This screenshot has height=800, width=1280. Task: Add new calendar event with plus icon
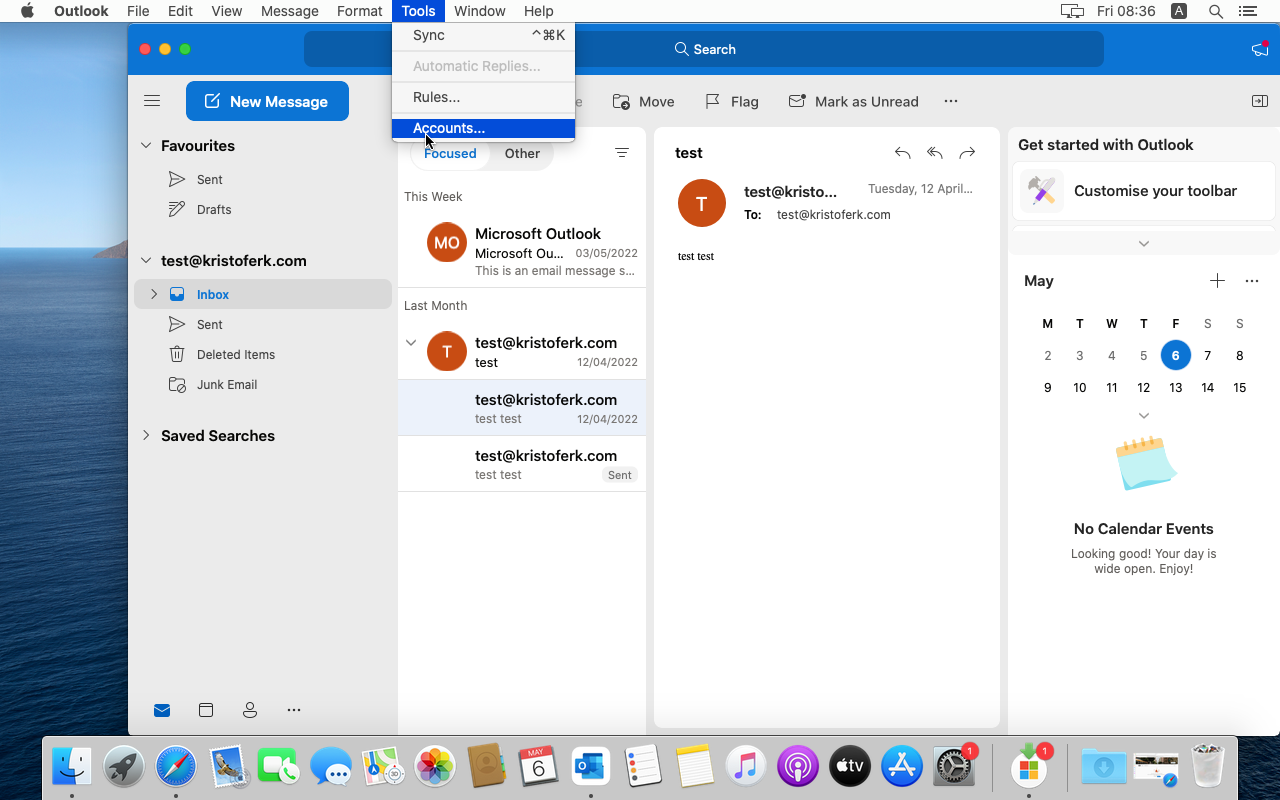pos(1217,281)
